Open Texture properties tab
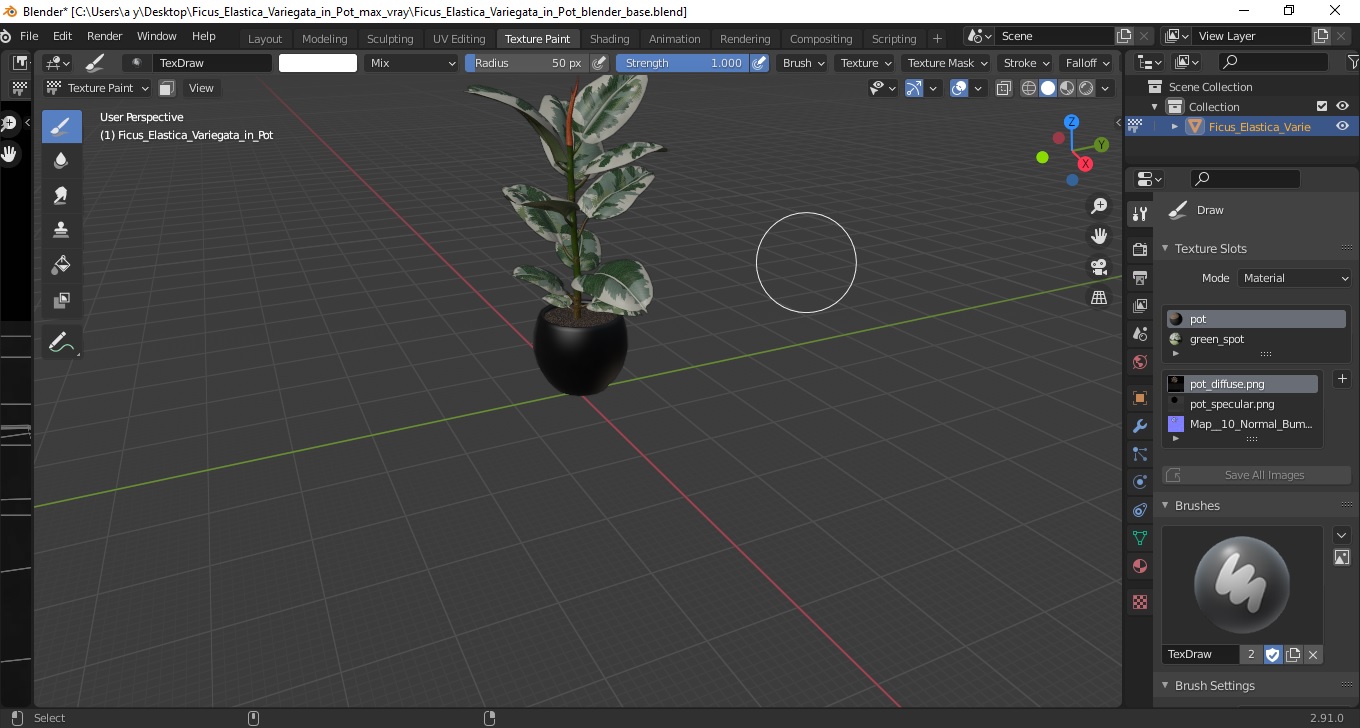The width and height of the screenshot is (1360, 728). (1139, 602)
